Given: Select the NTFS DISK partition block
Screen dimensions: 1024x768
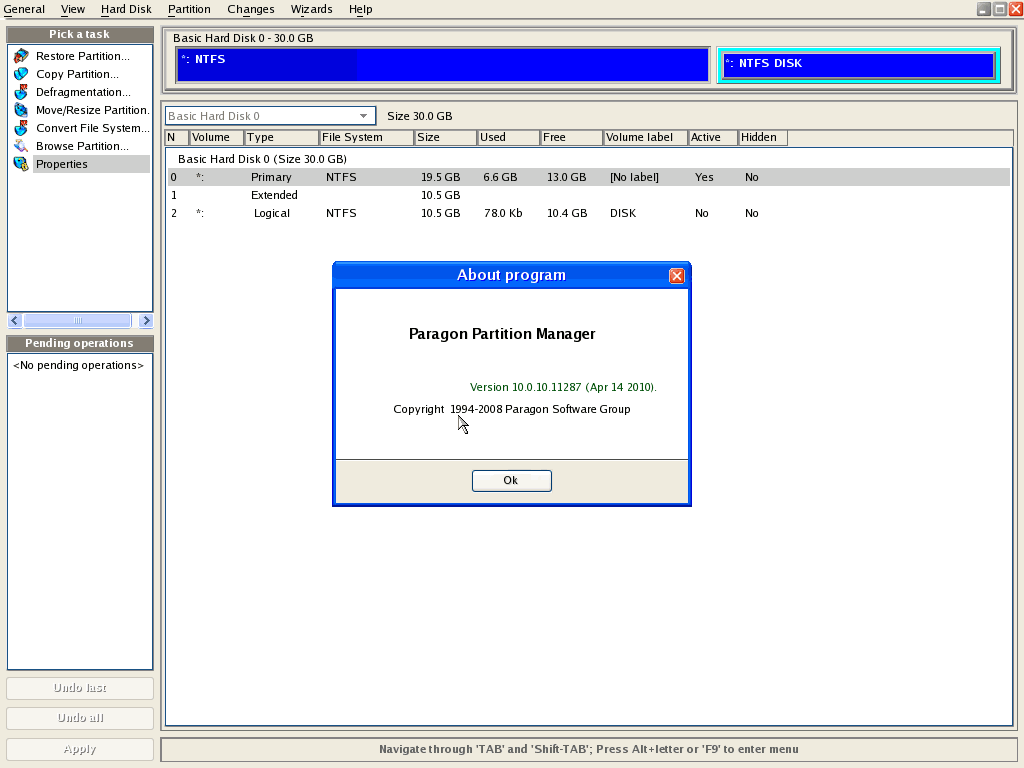Looking at the screenshot, I should tap(858, 65).
